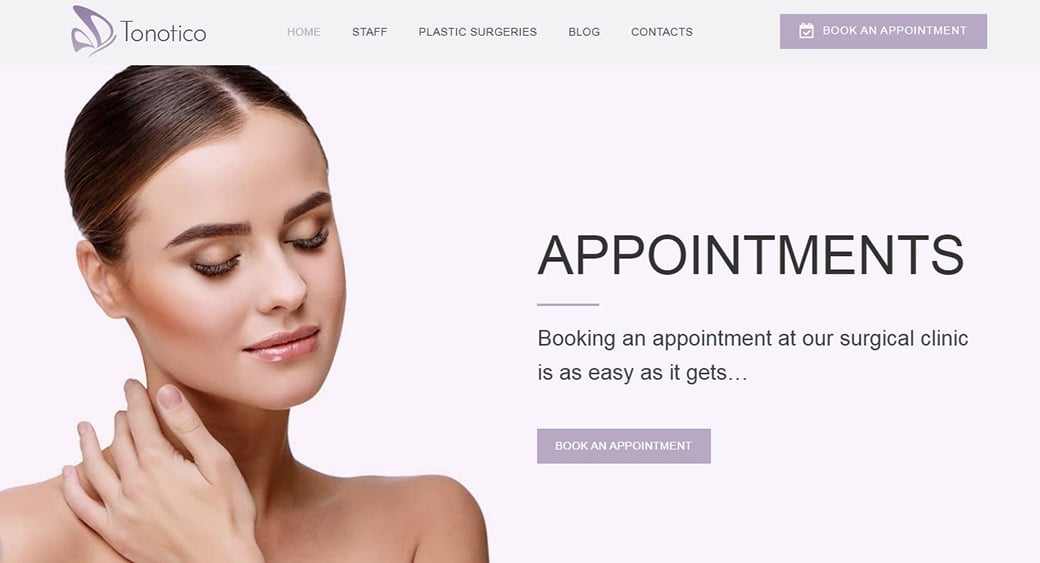Viewport: 1040px width, 563px height.
Task: Click BOOK AN APPOINTMENT below the tagline
Action: click(x=623, y=446)
